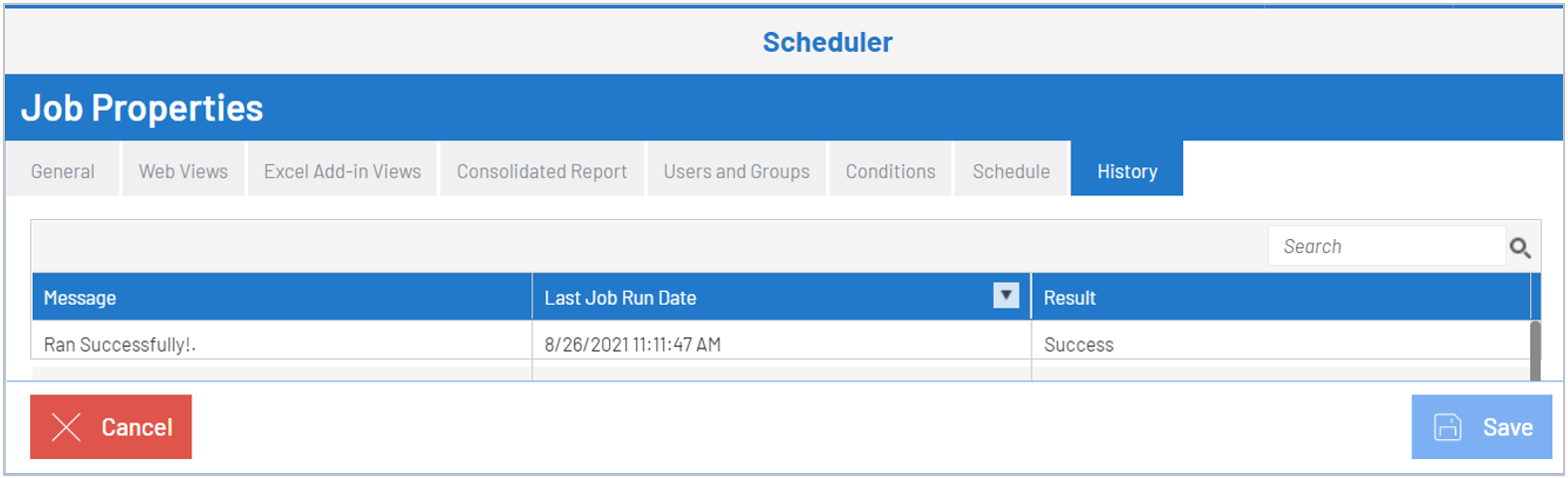Screen dimensions: 1568x478
Task: Click the History tab
Action: pyautogui.click(x=1126, y=171)
